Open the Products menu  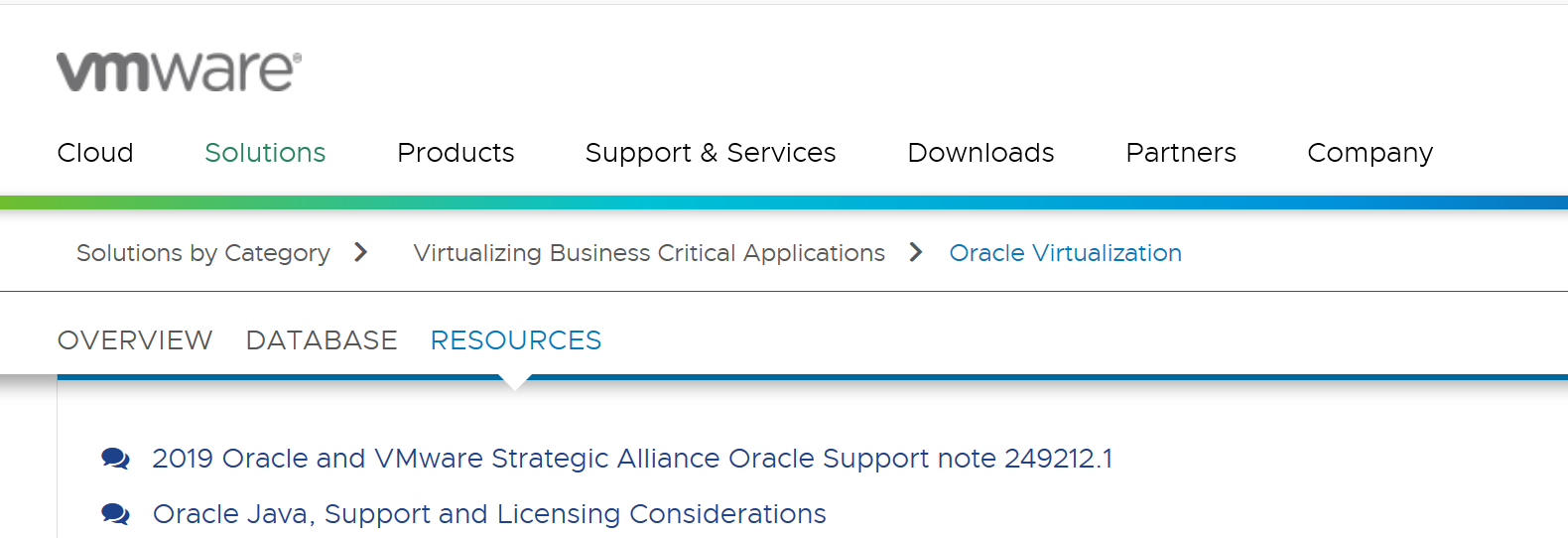point(456,153)
